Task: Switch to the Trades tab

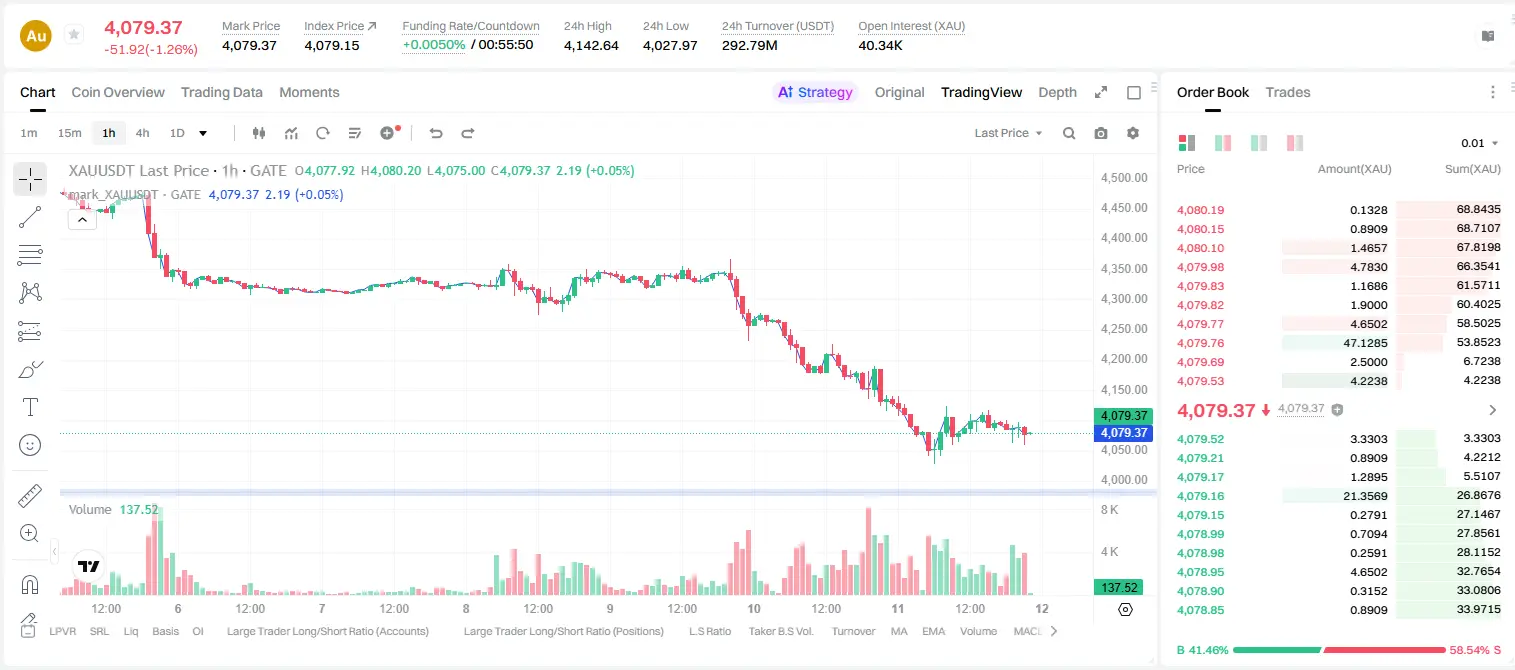Action: [x=1287, y=92]
